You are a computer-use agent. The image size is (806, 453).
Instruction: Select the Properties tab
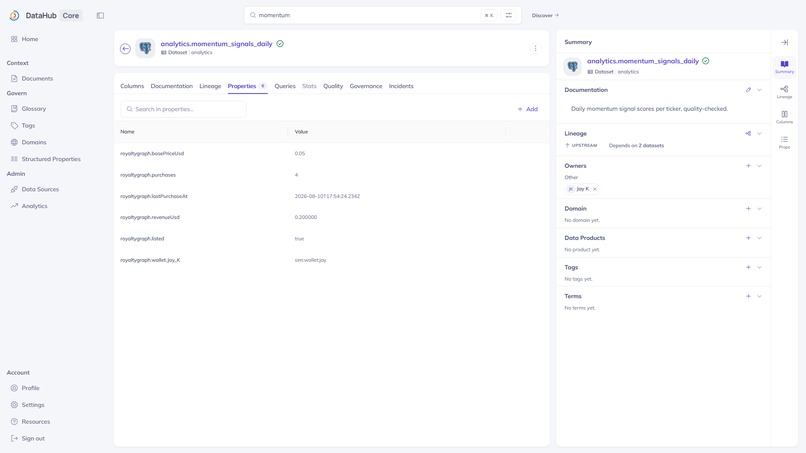pyautogui.click(x=247, y=86)
